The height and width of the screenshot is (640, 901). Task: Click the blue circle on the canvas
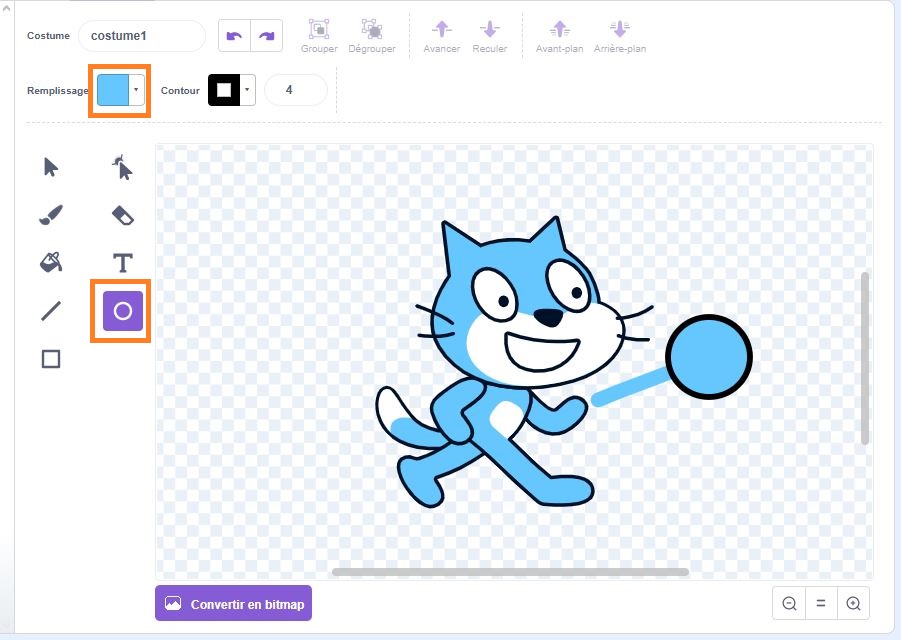point(709,357)
